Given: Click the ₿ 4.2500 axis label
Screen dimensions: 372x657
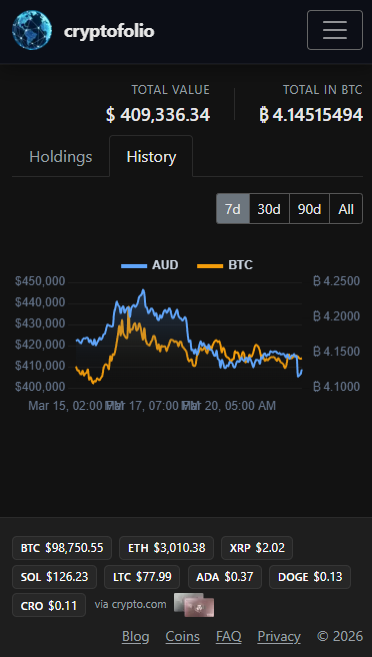Looking at the screenshot, I should 336,281.
